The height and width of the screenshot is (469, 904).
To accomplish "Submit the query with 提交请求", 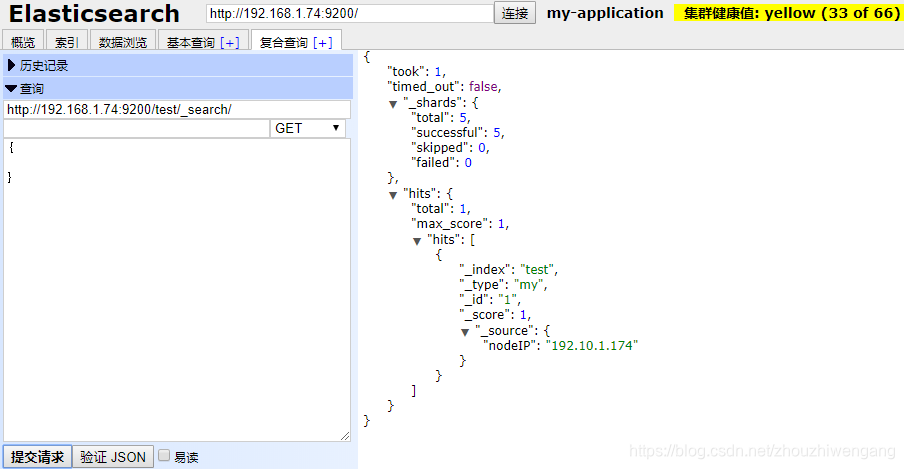I will [x=37, y=457].
